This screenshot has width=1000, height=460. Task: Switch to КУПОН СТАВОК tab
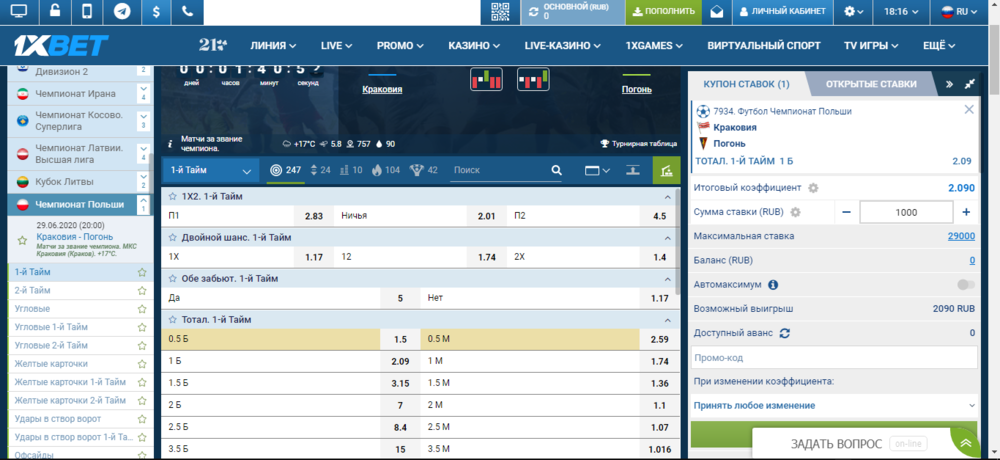coord(746,84)
